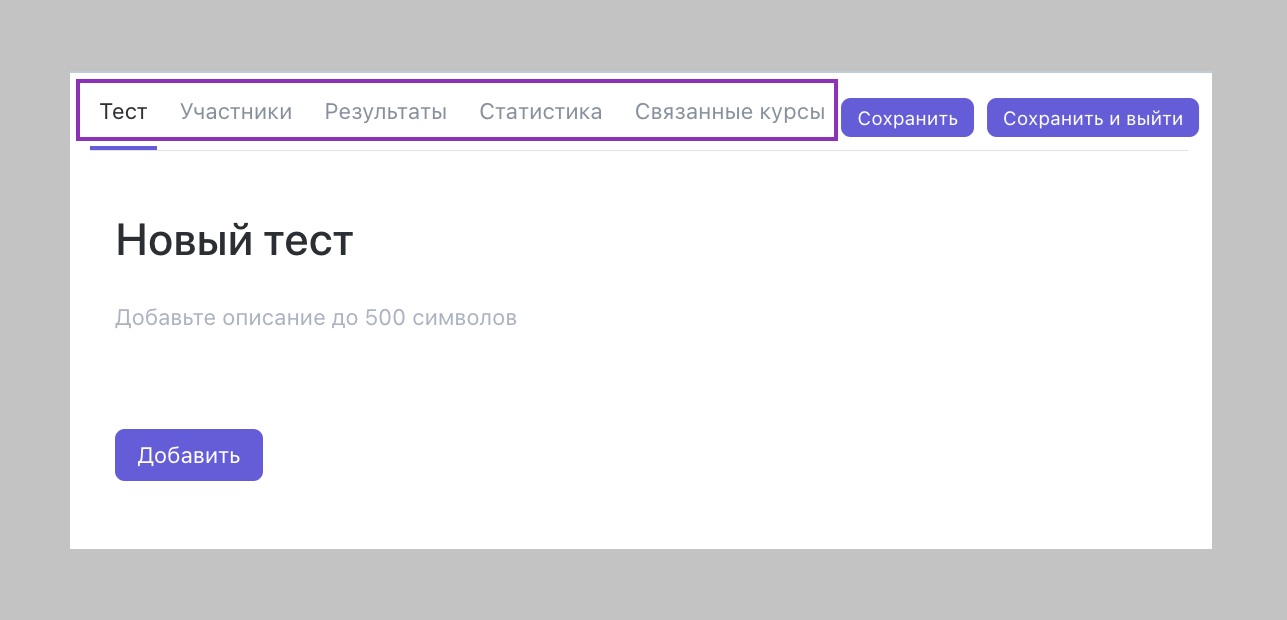Viewport: 1287px width, 620px height.
Task: Focus the Добавьте описание до 500 символов field
Action: [316, 319]
